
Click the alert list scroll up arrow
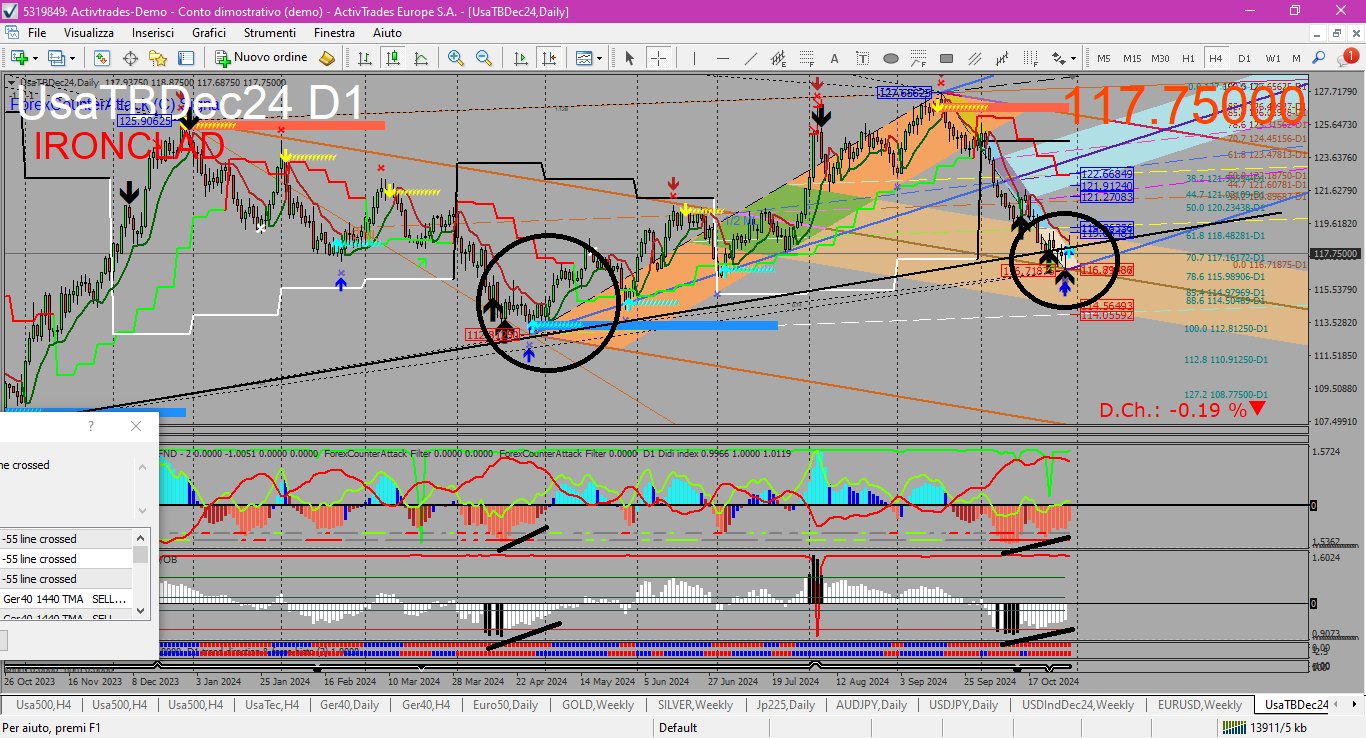coord(141,537)
